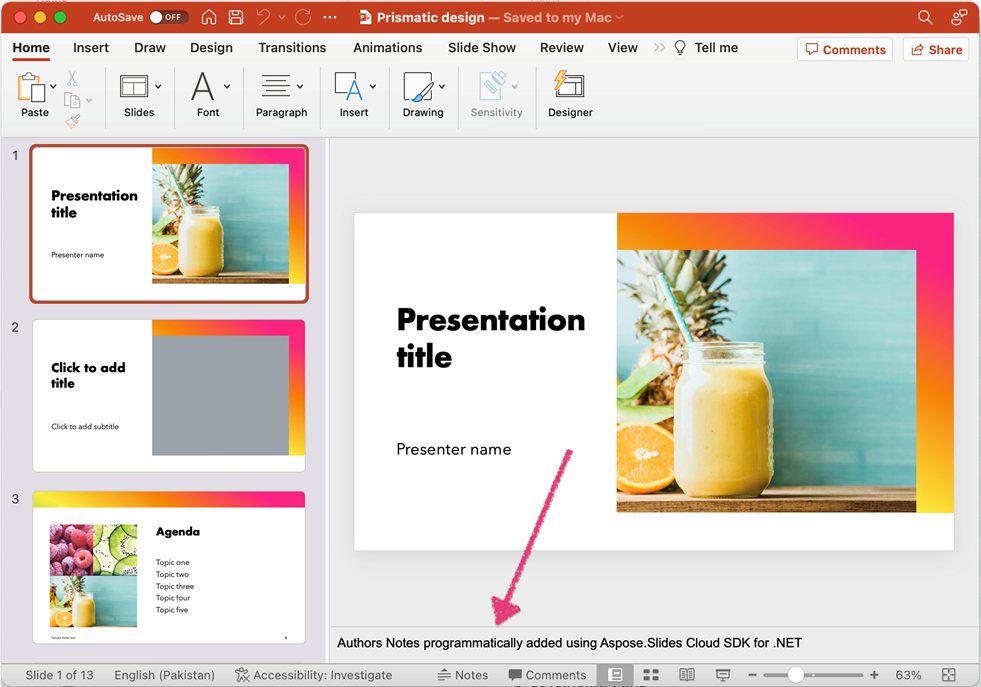
Task: Expand the document title Saved status dropdown
Action: 618,17
